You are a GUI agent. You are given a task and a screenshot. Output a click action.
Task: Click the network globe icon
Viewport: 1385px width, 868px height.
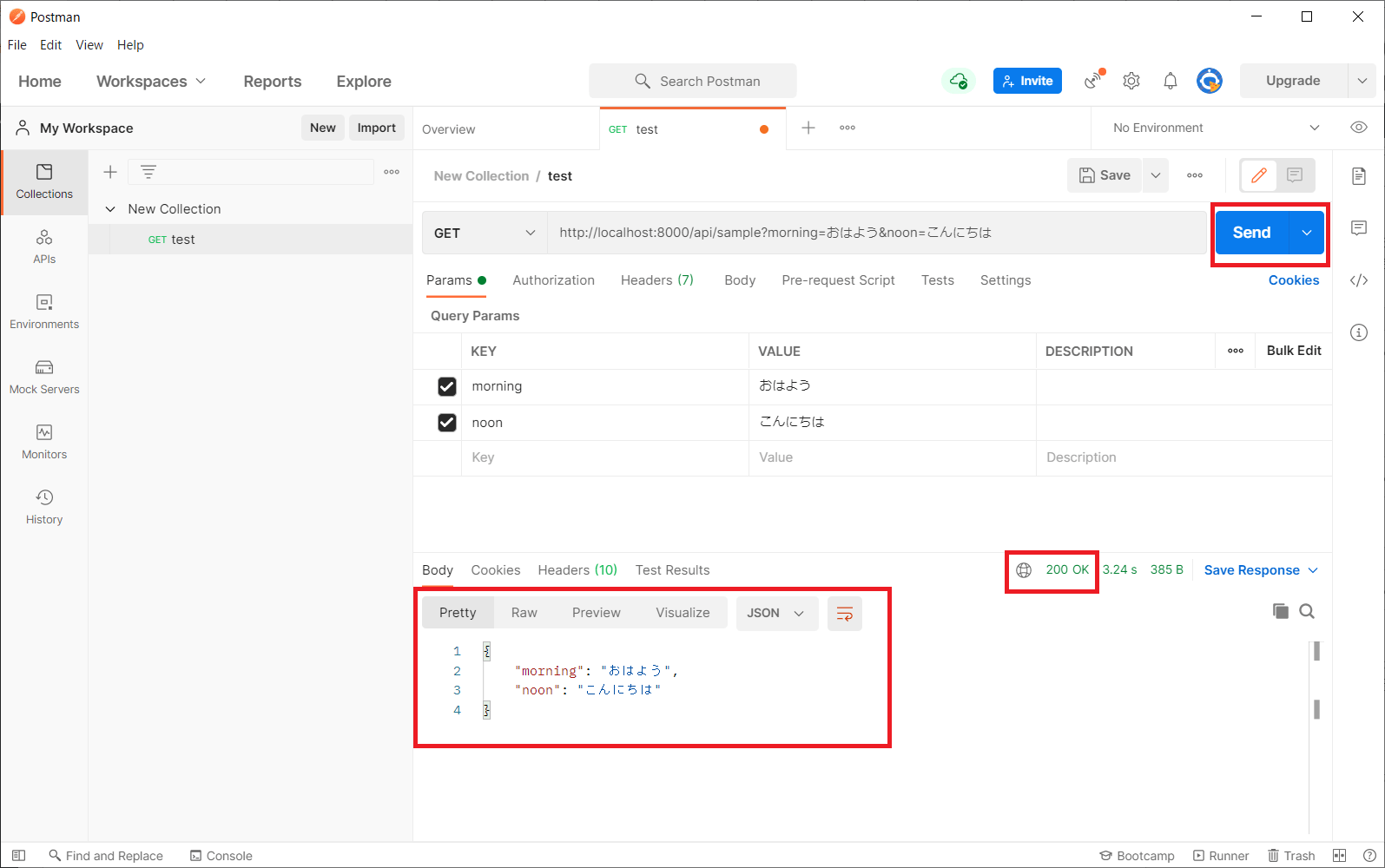pos(1024,570)
